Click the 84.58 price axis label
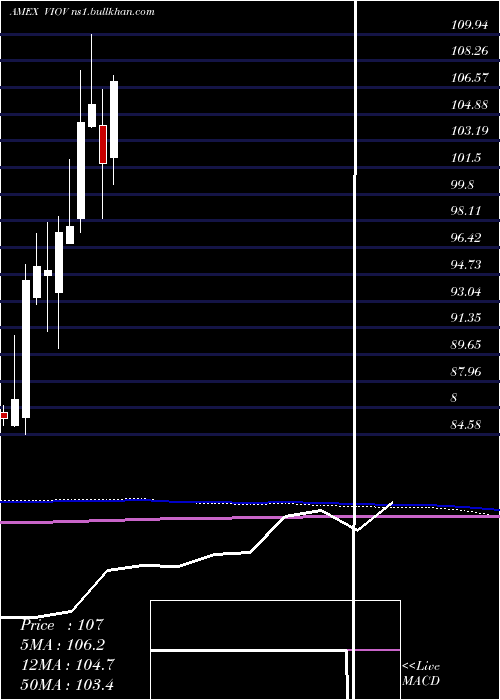Viewport: 500px width, 700px height. [466, 425]
